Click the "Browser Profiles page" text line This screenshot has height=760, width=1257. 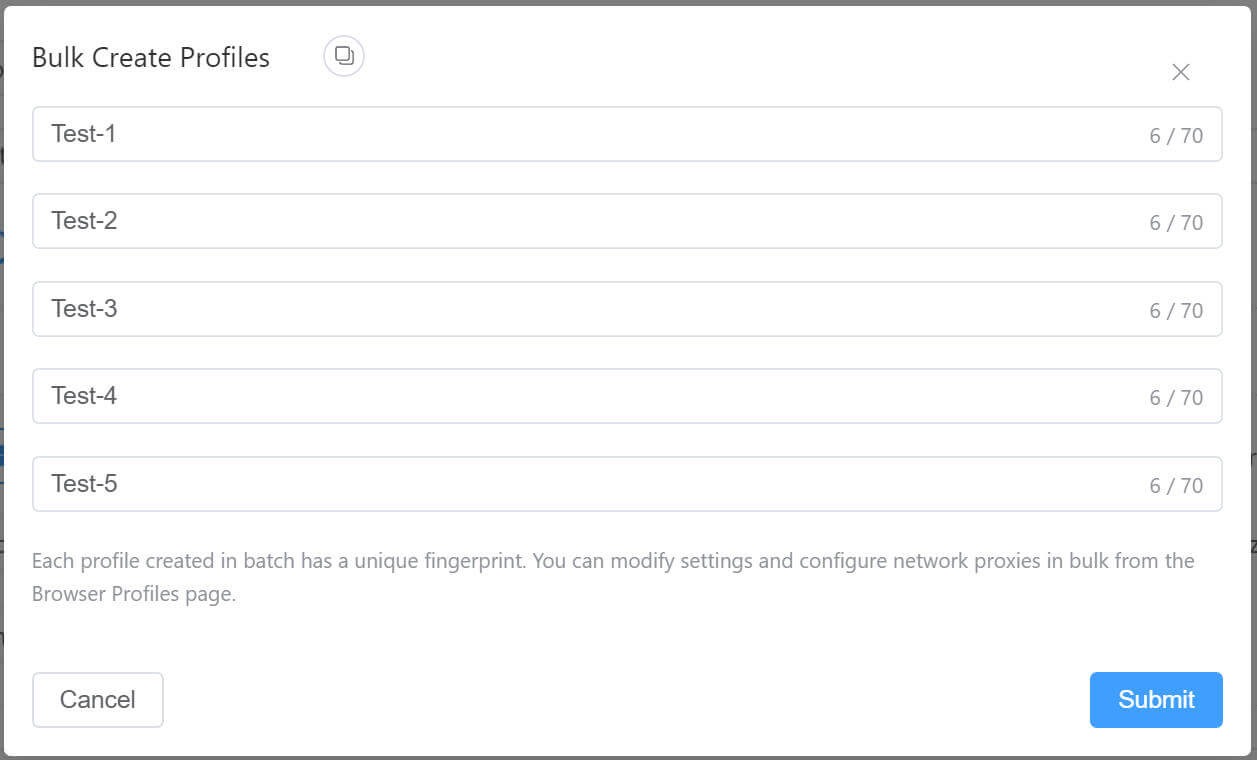[134, 594]
